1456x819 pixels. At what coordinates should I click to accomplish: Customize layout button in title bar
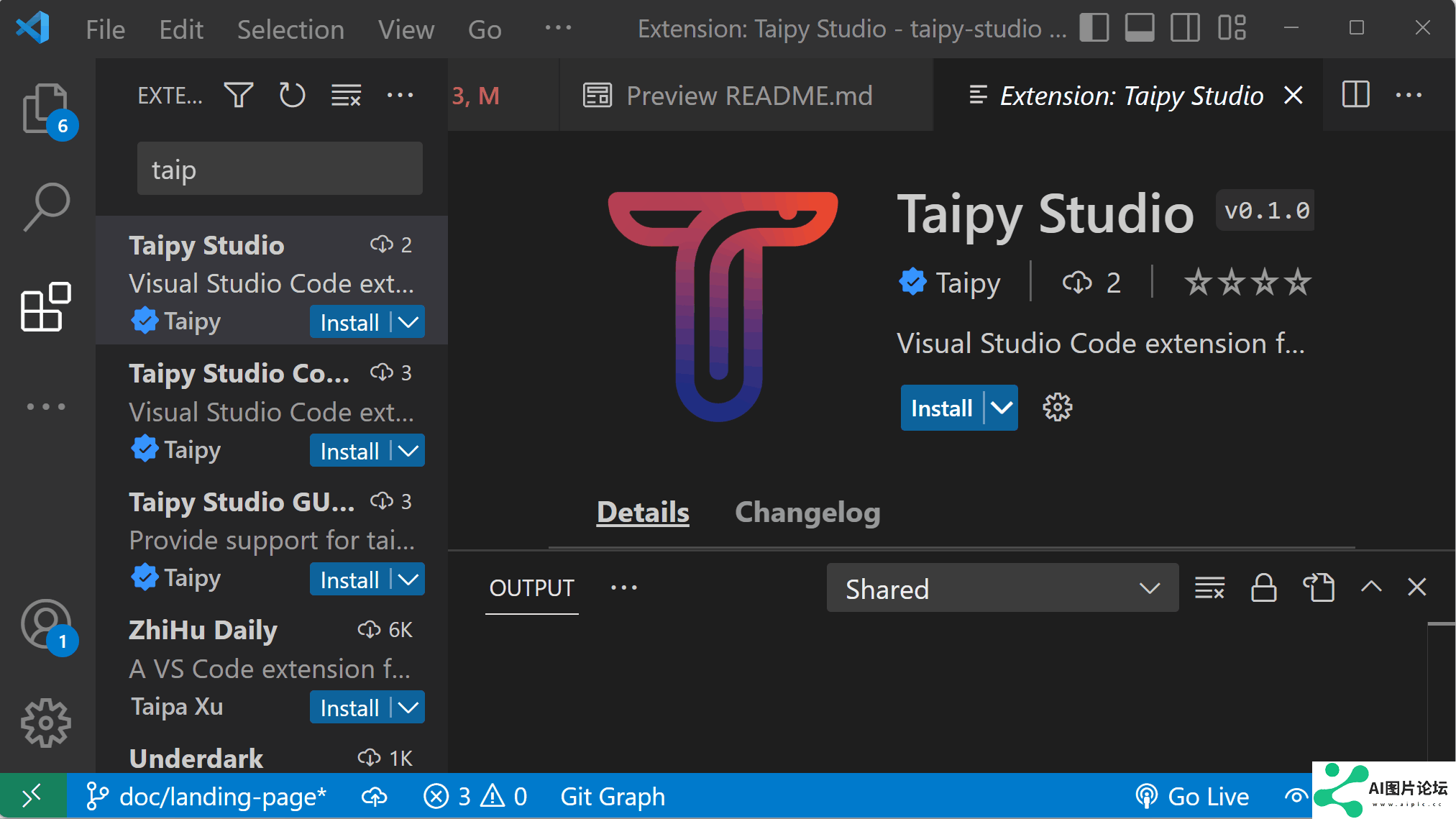tap(1232, 28)
